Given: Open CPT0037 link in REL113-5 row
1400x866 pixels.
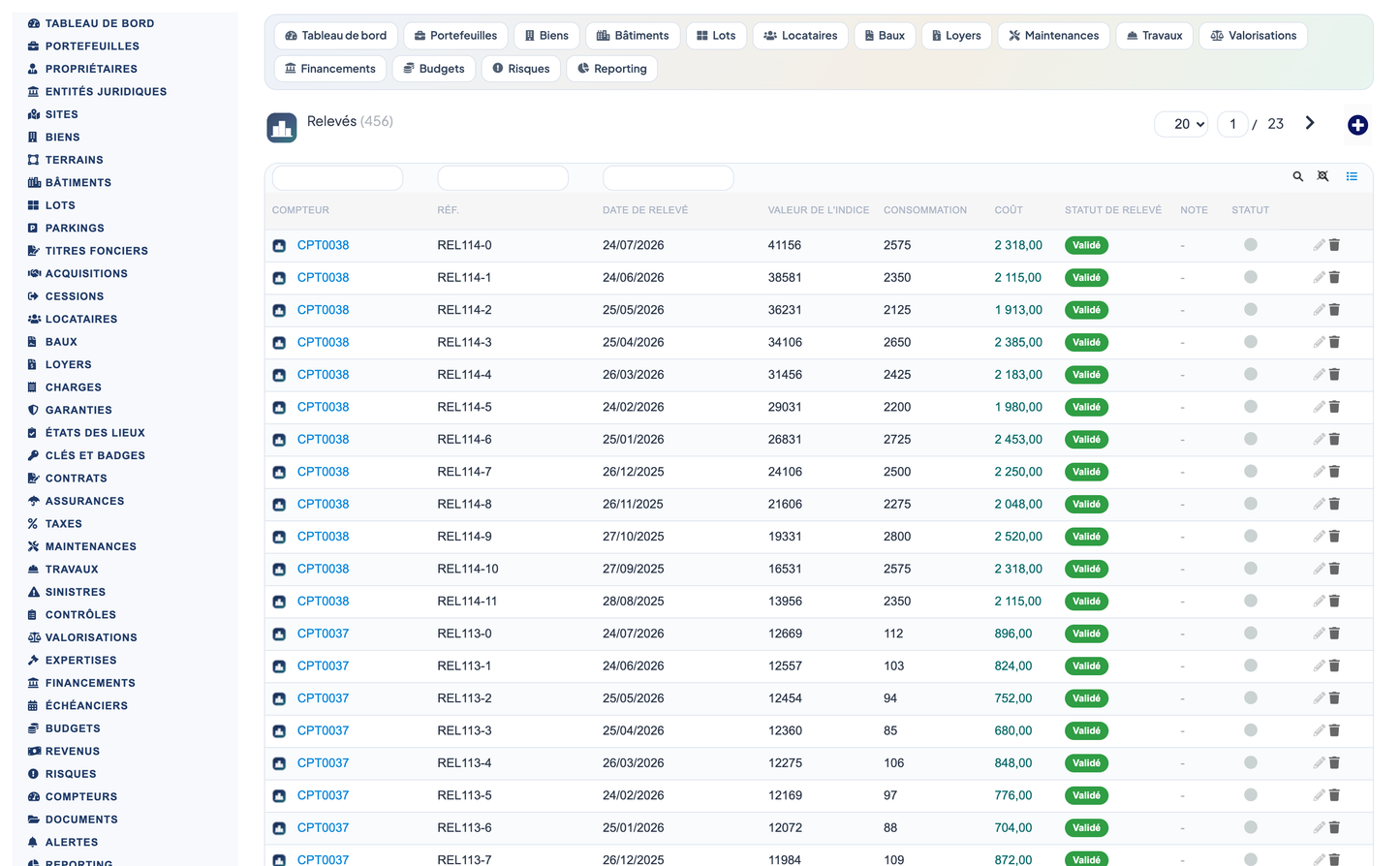Looking at the screenshot, I should pos(323,795).
